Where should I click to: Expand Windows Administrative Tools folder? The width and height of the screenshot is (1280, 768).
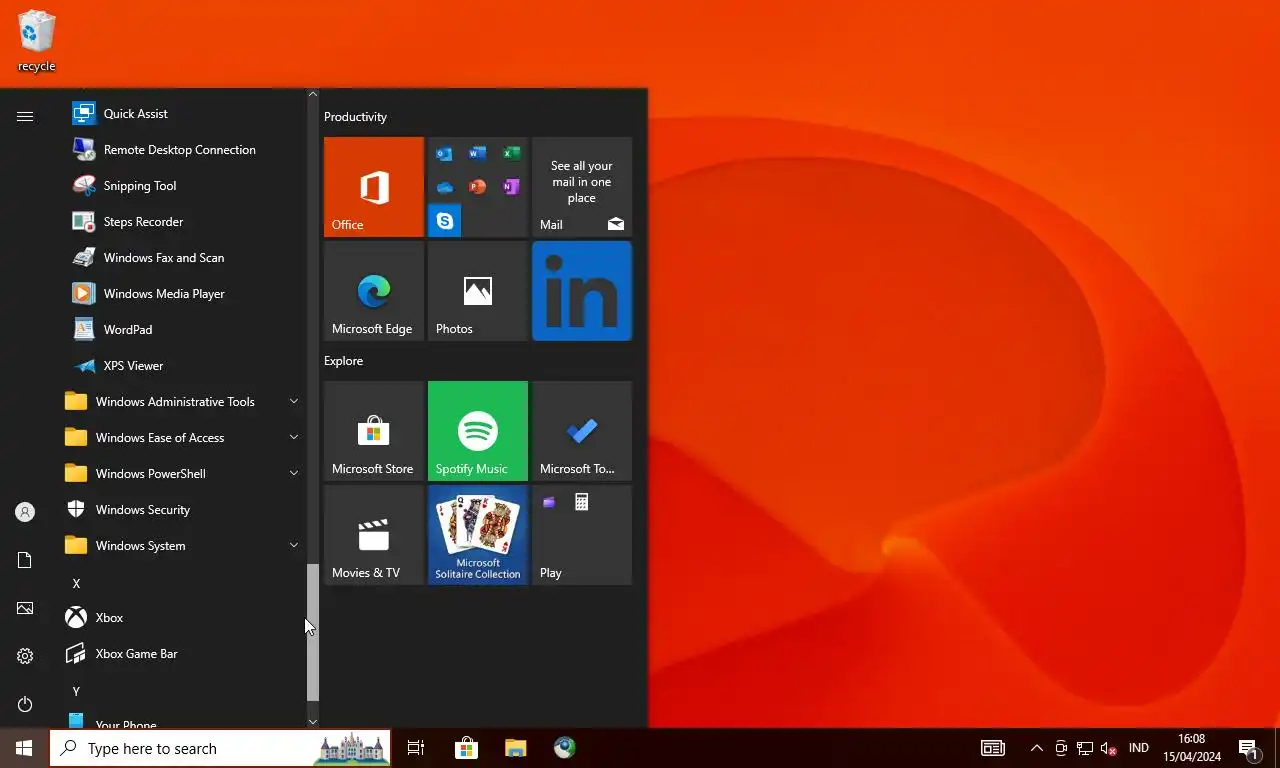click(184, 402)
